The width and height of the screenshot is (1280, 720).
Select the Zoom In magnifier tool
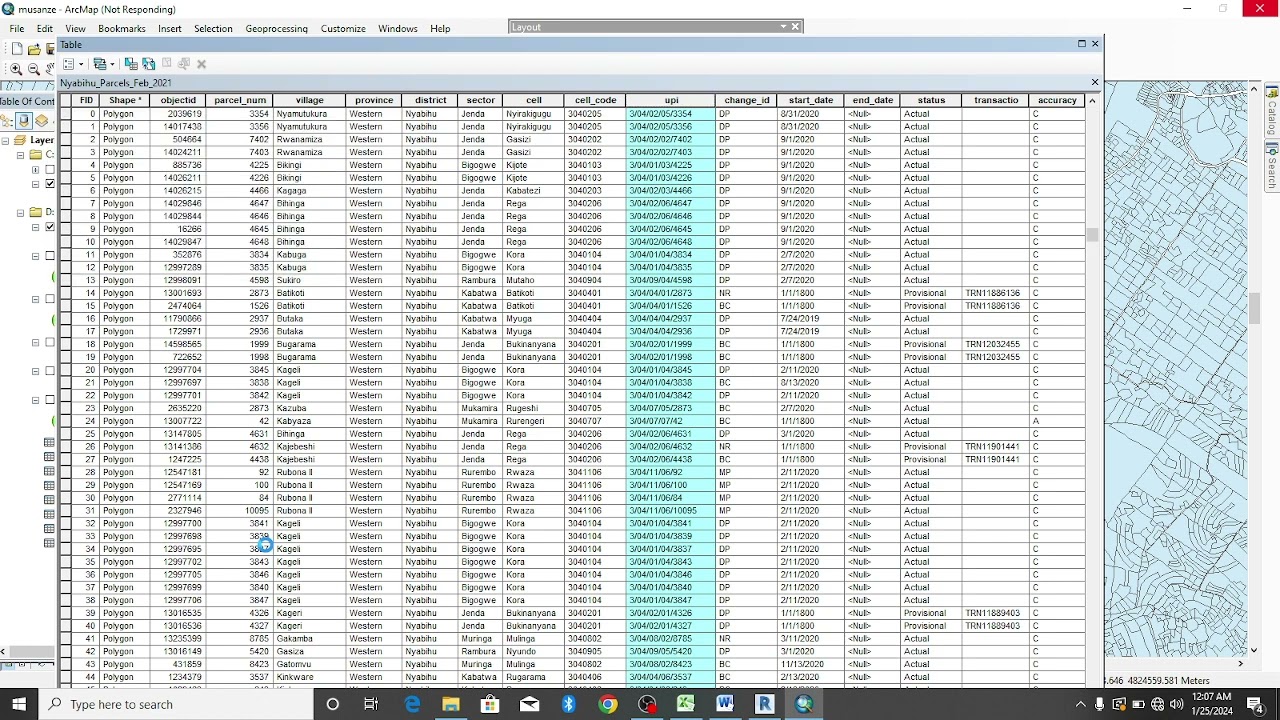[x=16, y=69]
